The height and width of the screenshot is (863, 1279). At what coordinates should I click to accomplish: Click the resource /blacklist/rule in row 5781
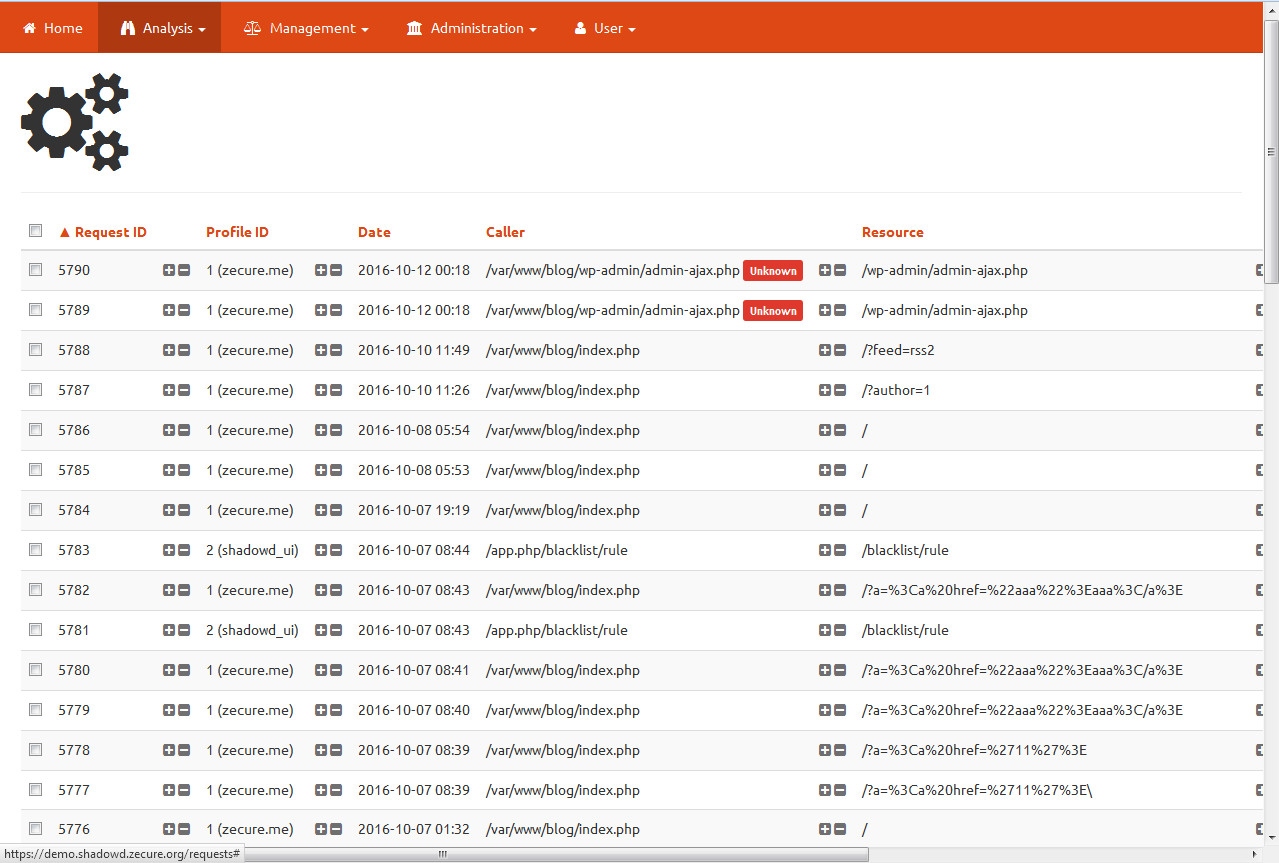coord(905,630)
